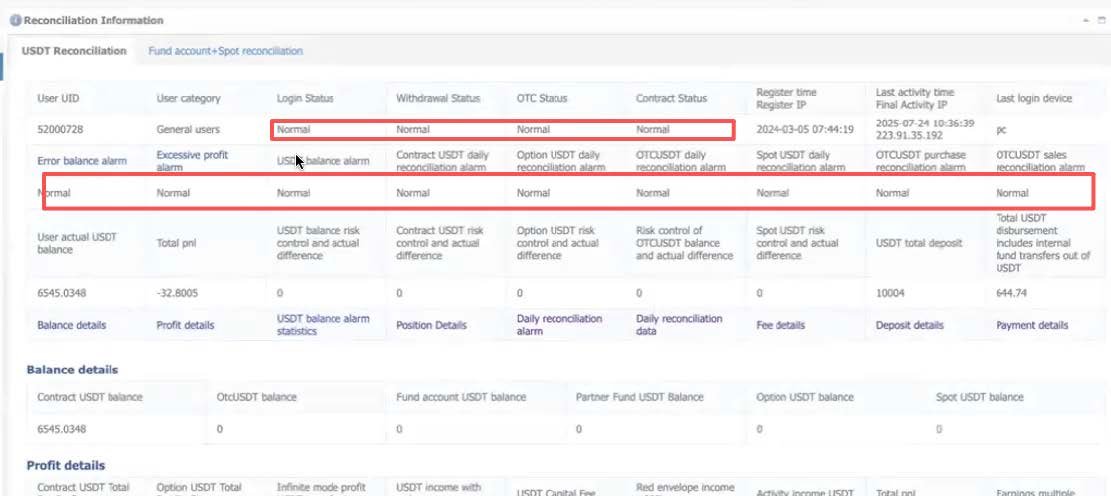Click the Daily reconciliation alarm link

click(559, 325)
